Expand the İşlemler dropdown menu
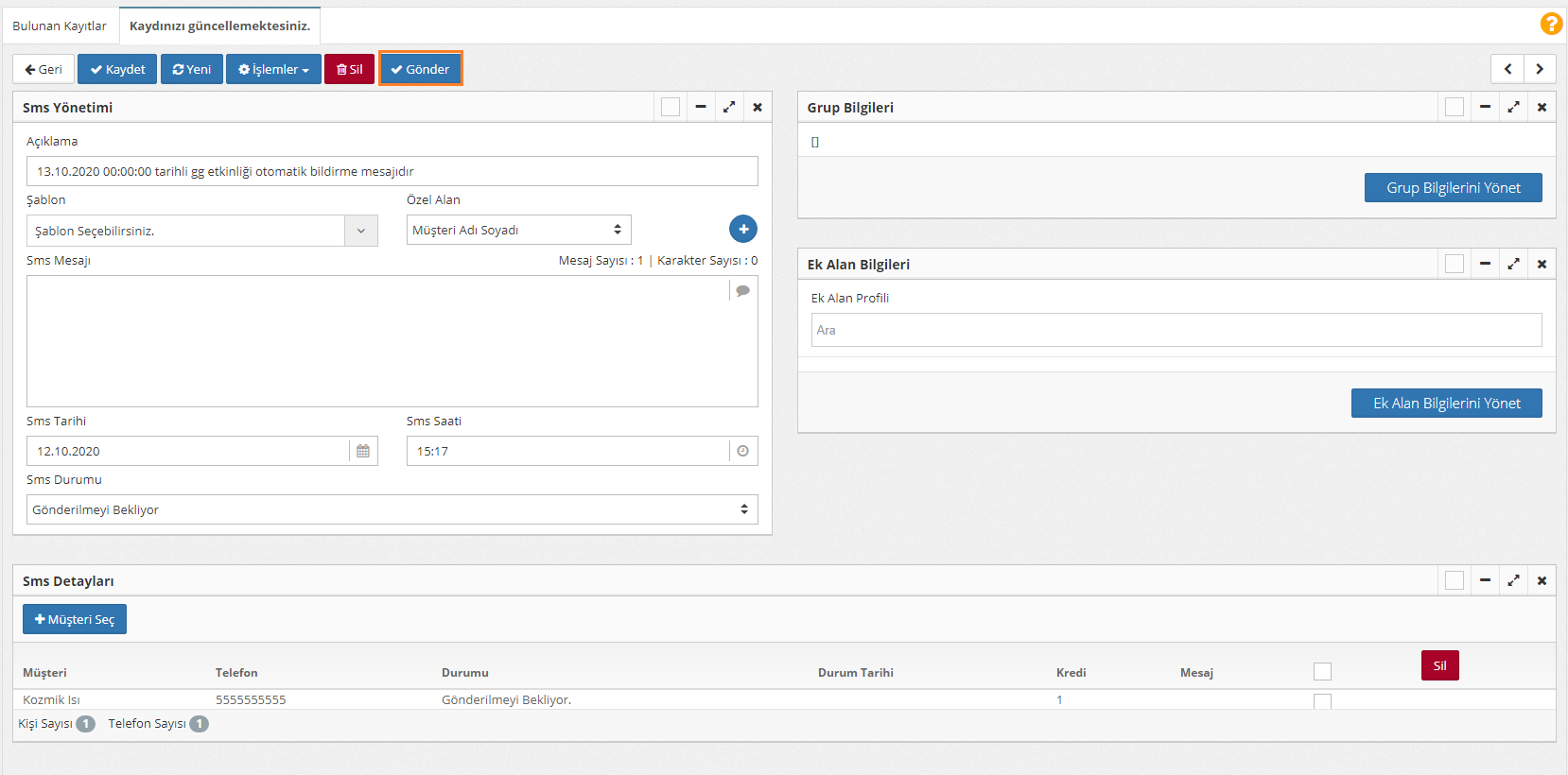The height and width of the screenshot is (775, 1568). click(x=273, y=69)
